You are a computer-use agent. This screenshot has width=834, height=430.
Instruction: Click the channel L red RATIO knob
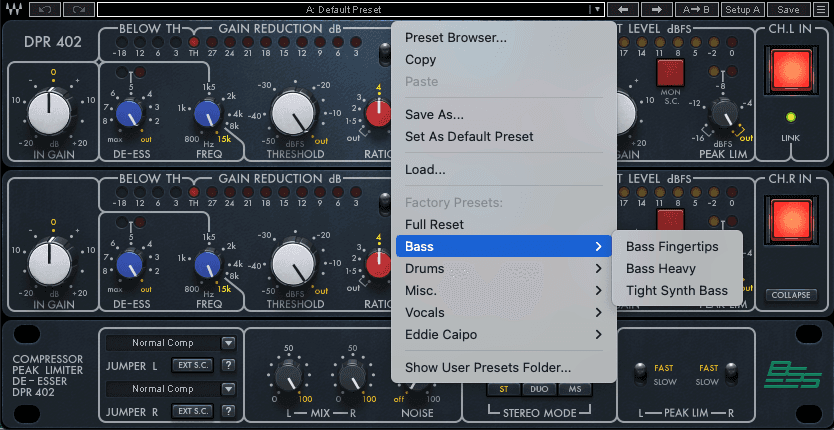379,113
